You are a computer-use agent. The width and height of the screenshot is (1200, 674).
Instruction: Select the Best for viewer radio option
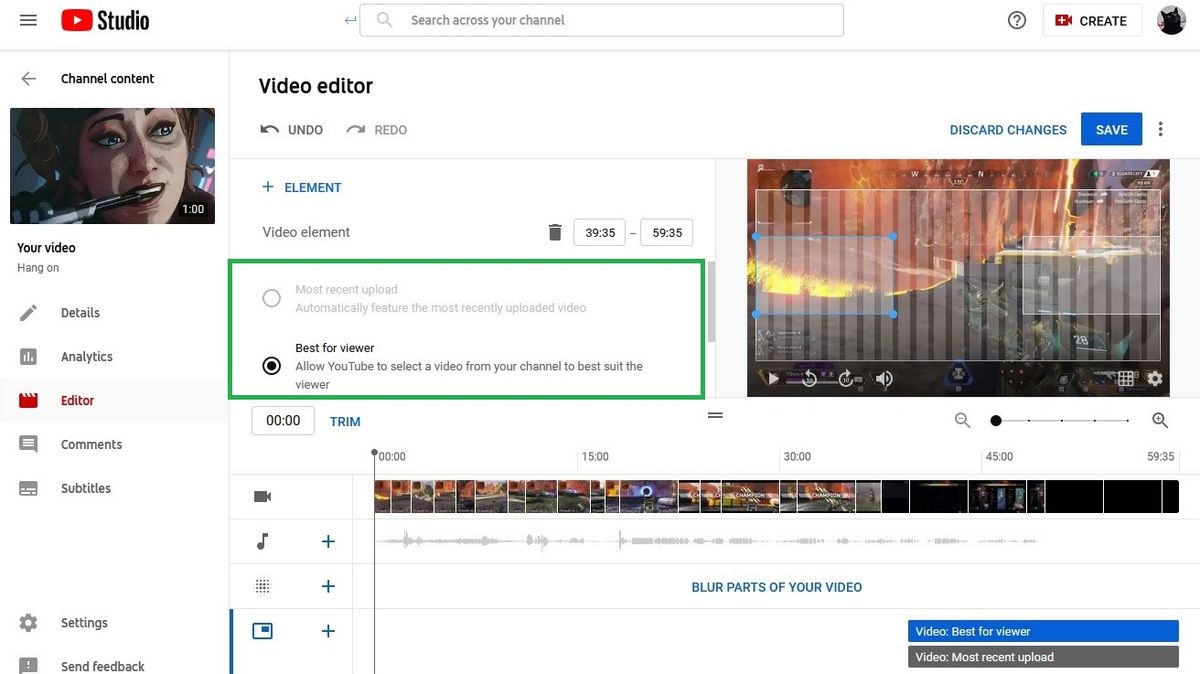coord(271,366)
